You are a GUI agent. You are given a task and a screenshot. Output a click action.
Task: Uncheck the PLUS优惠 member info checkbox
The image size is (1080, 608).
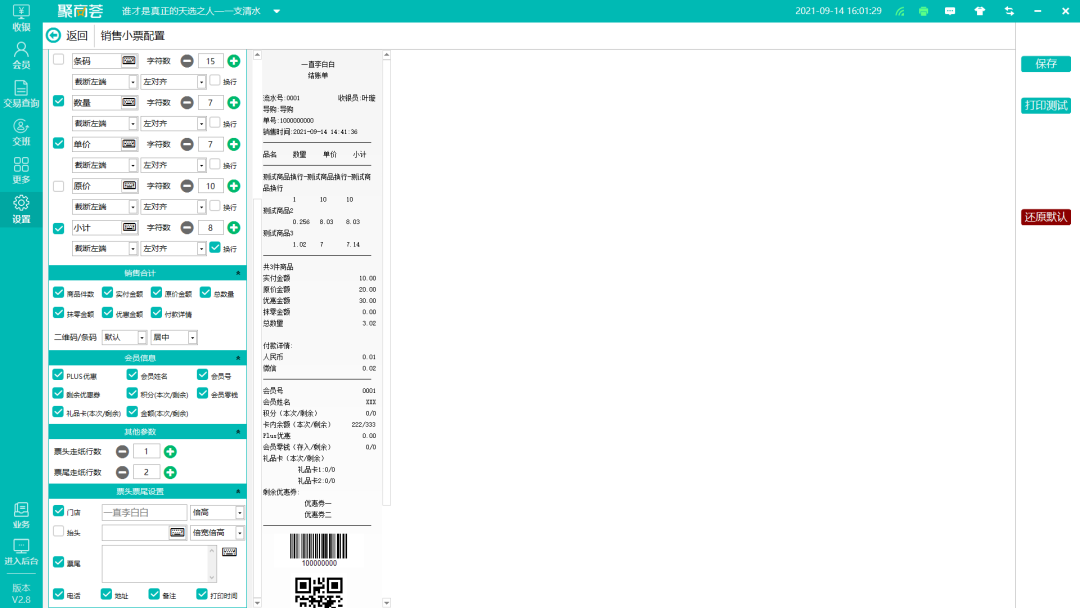pyautogui.click(x=58, y=374)
